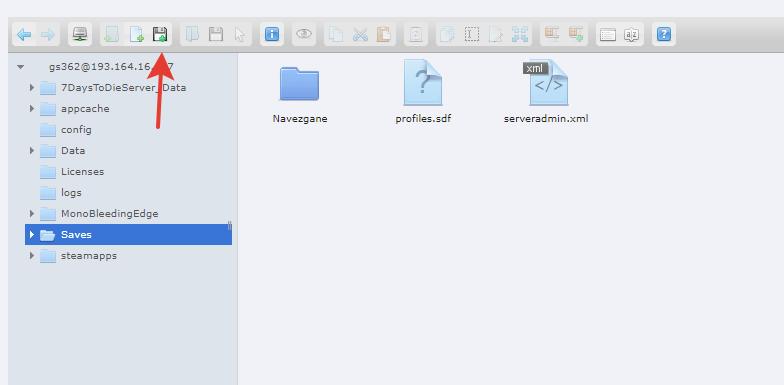
Task: Expand the MonoBleedingEdge folder arrow
Action: coord(32,214)
